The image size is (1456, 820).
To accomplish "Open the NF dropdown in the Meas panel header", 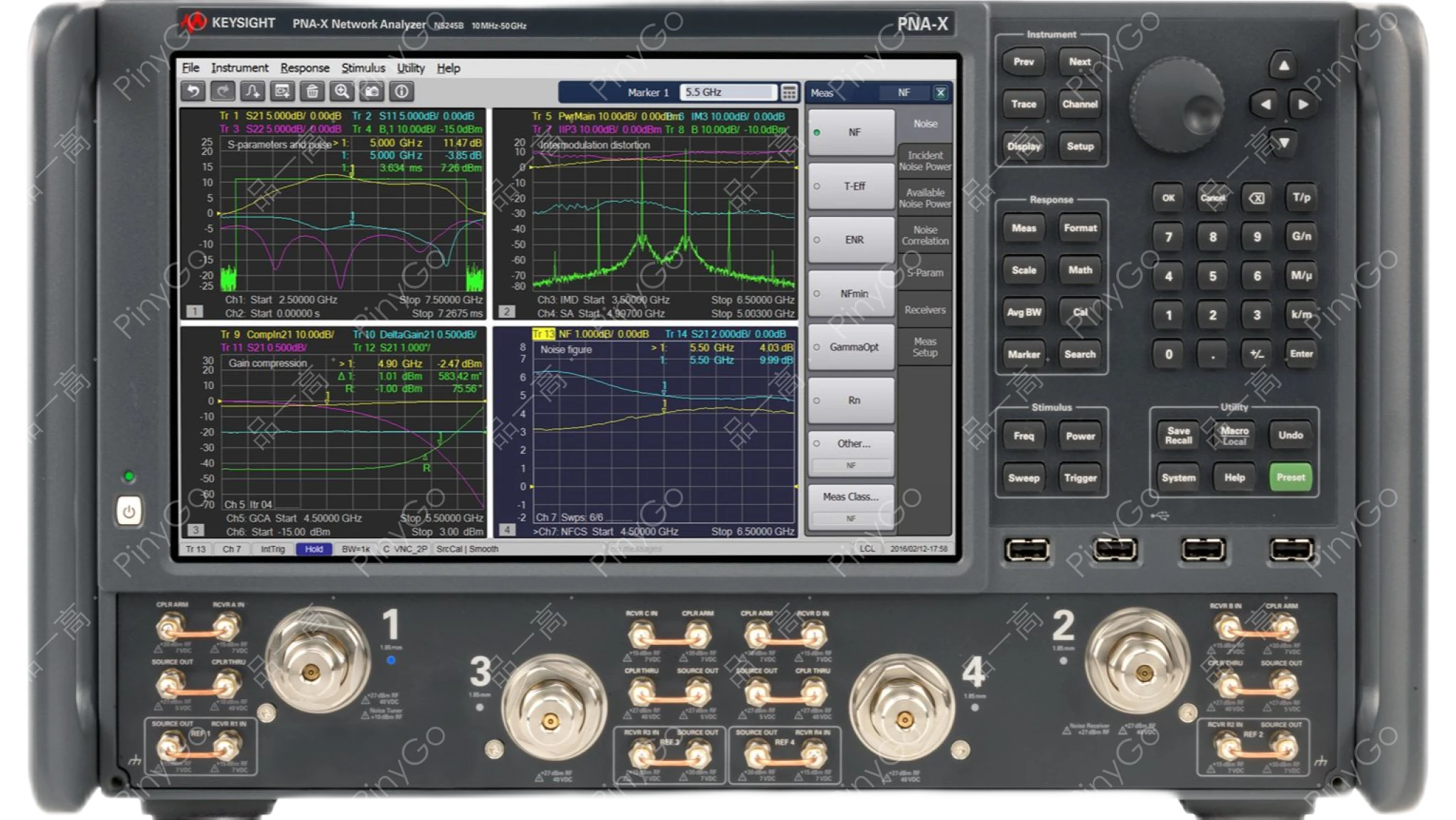I will click(x=904, y=92).
